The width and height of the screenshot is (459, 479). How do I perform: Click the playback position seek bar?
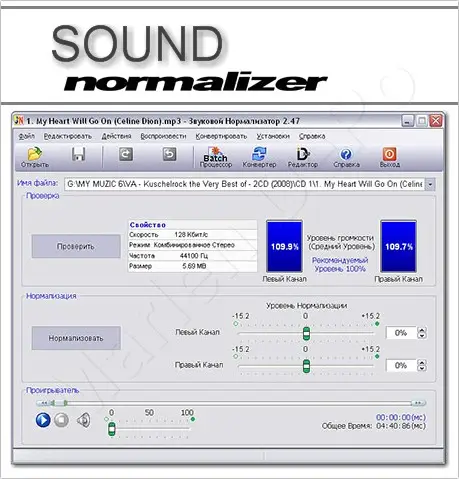231,403
